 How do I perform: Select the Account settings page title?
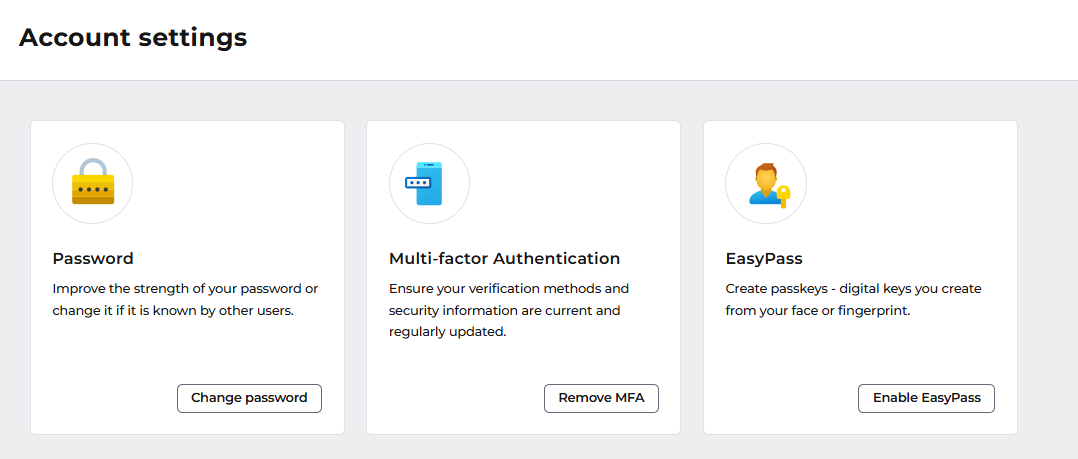tap(133, 37)
